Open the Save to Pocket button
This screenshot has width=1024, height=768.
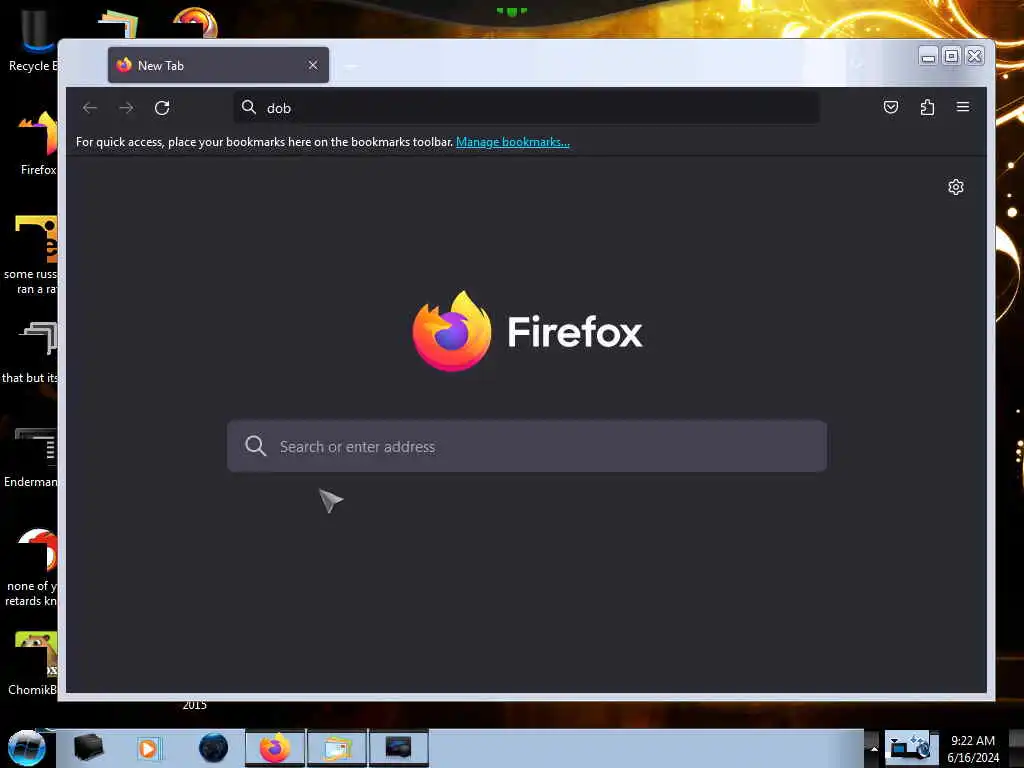point(891,107)
